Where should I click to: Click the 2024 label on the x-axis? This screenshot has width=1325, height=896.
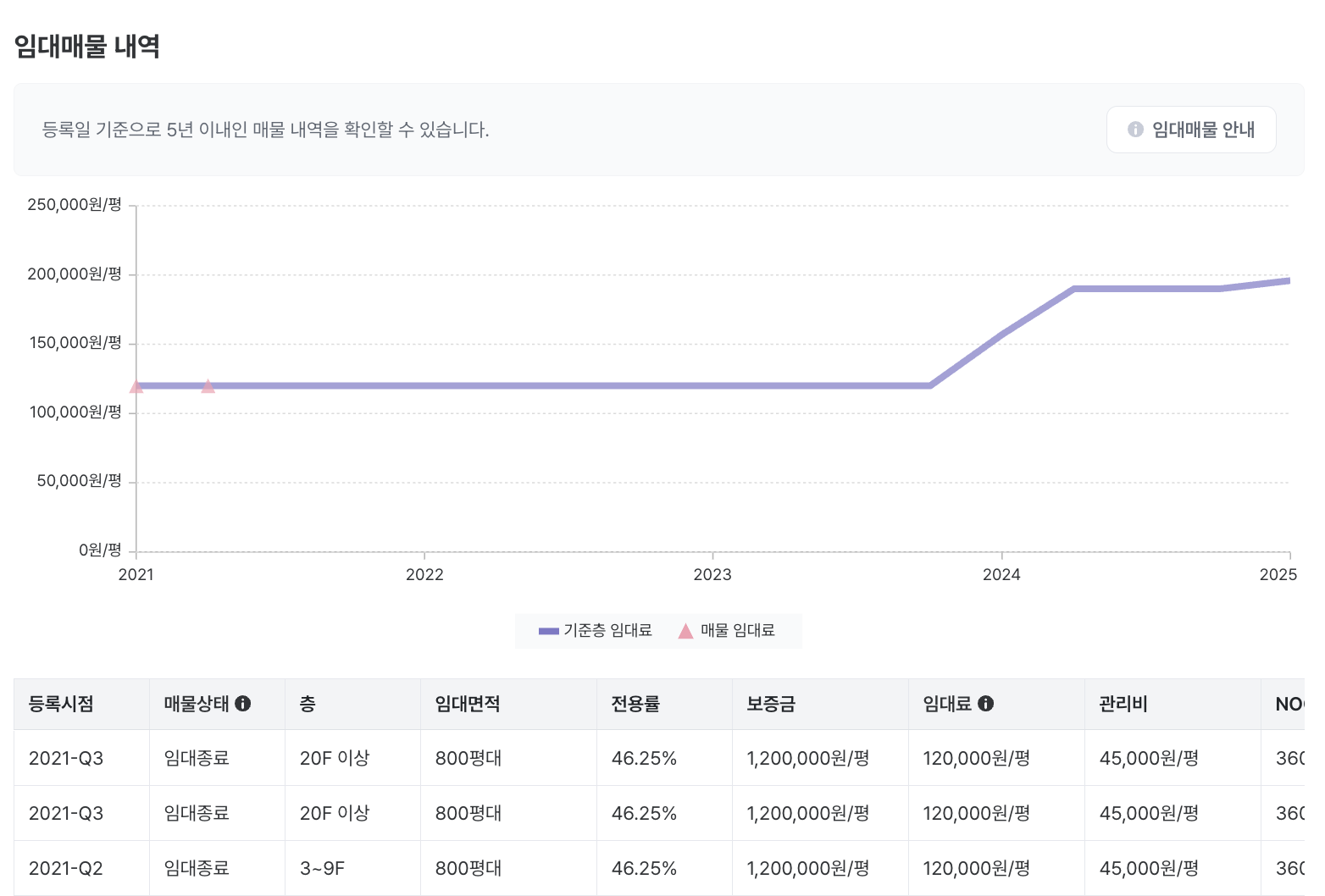tap(1001, 575)
